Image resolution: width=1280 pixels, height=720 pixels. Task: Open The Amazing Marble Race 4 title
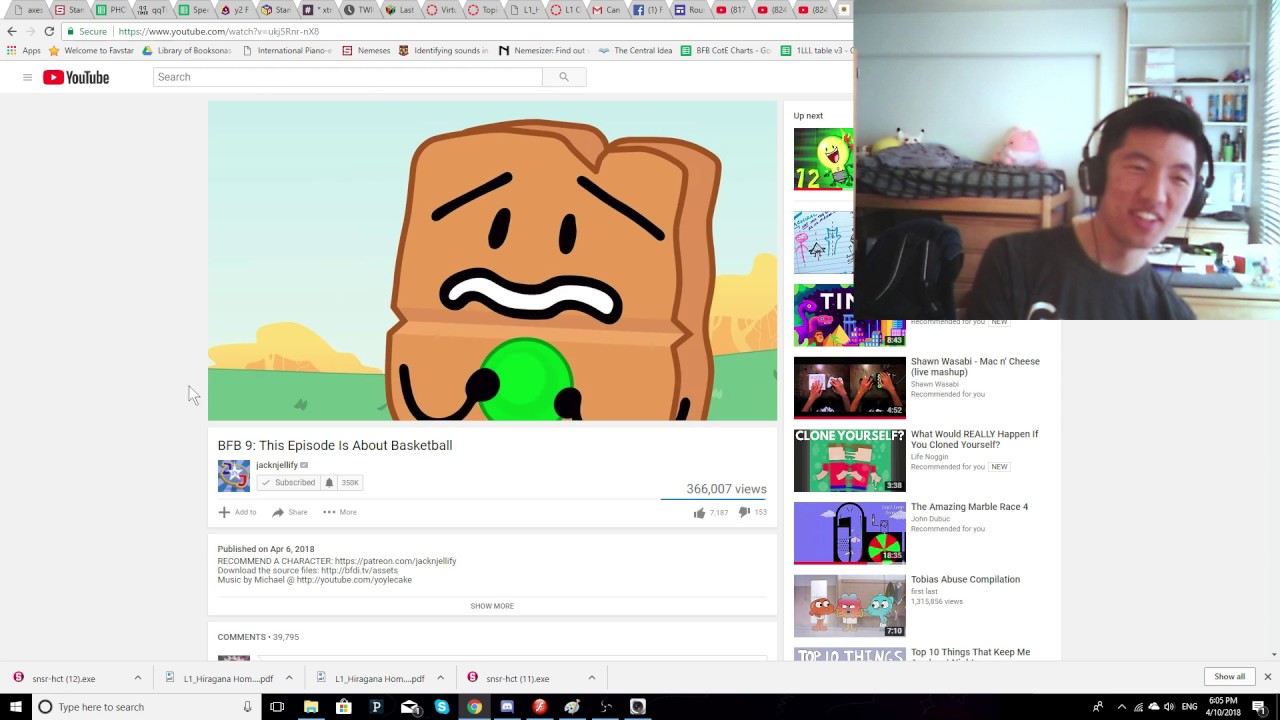pos(969,507)
